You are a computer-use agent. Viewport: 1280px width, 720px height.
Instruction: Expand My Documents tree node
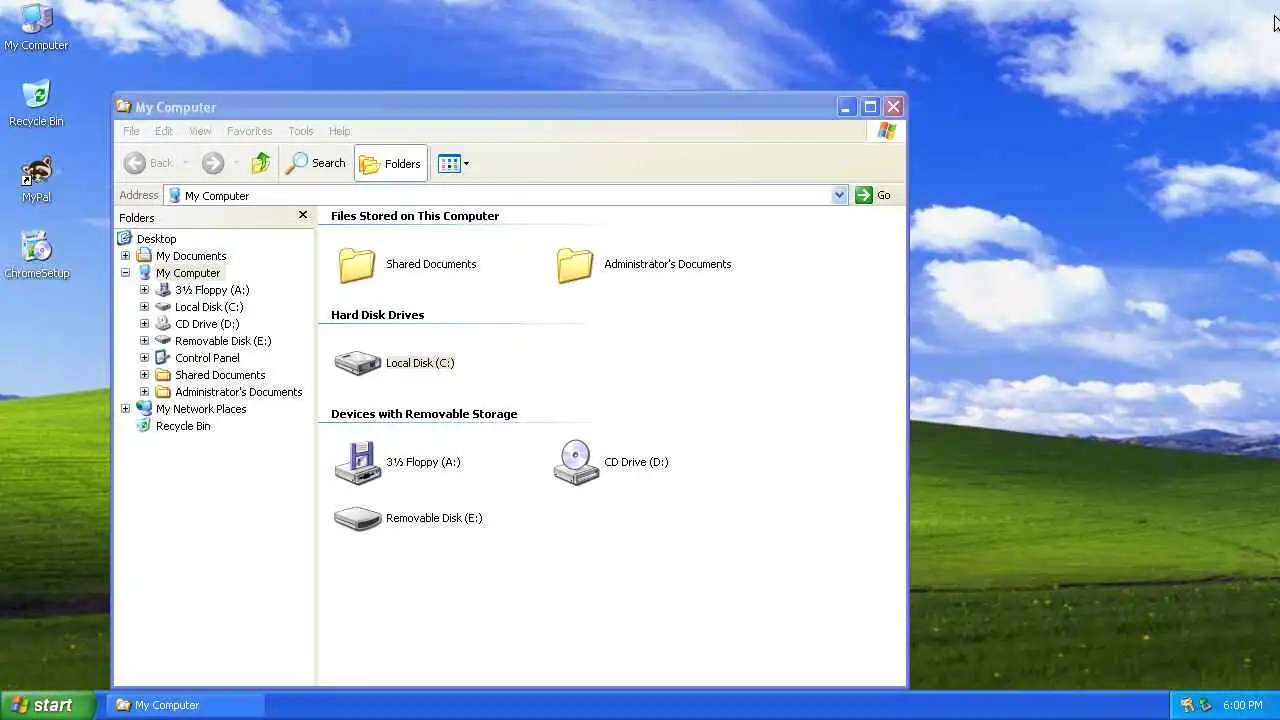[x=125, y=256]
